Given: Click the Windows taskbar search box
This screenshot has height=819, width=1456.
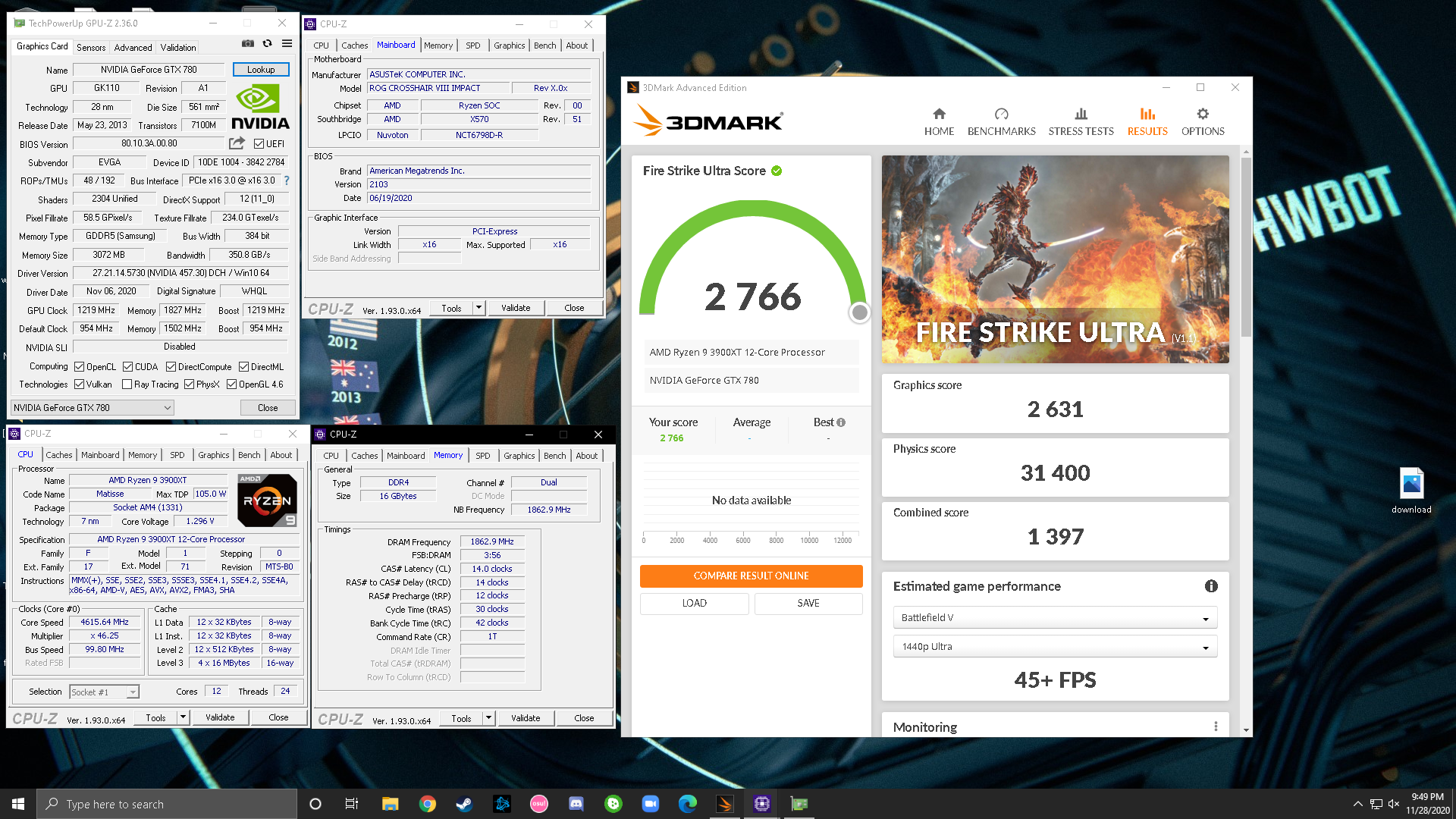Looking at the screenshot, I should coord(167,804).
